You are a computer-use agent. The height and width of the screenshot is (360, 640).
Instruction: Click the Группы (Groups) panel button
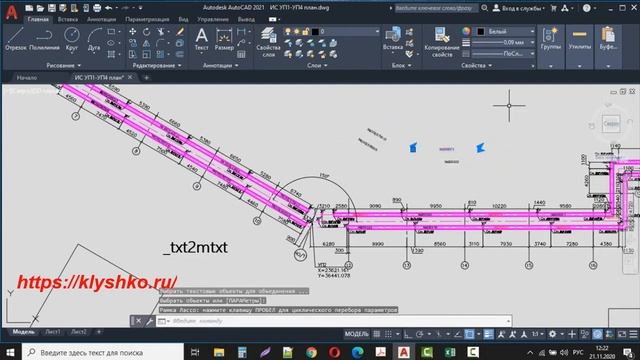[551, 46]
